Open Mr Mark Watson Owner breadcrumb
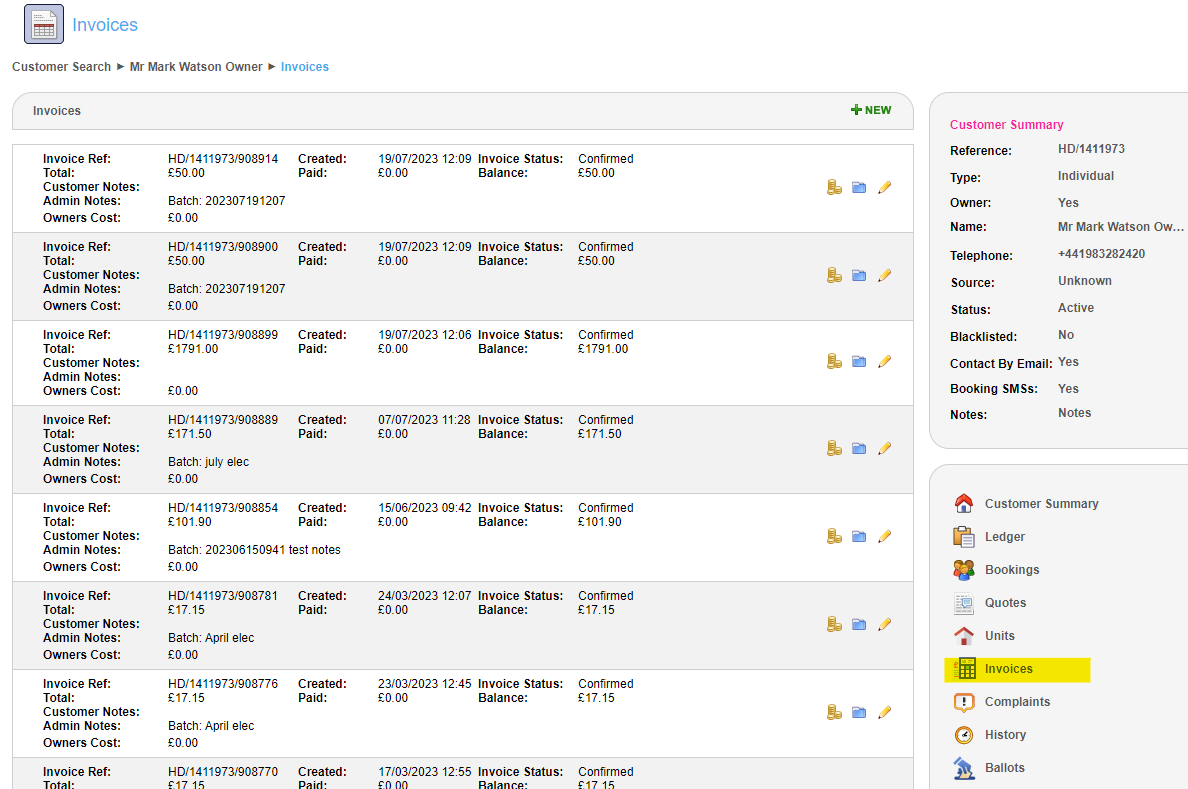1188x789 pixels. pyautogui.click(x=195, y=67)
